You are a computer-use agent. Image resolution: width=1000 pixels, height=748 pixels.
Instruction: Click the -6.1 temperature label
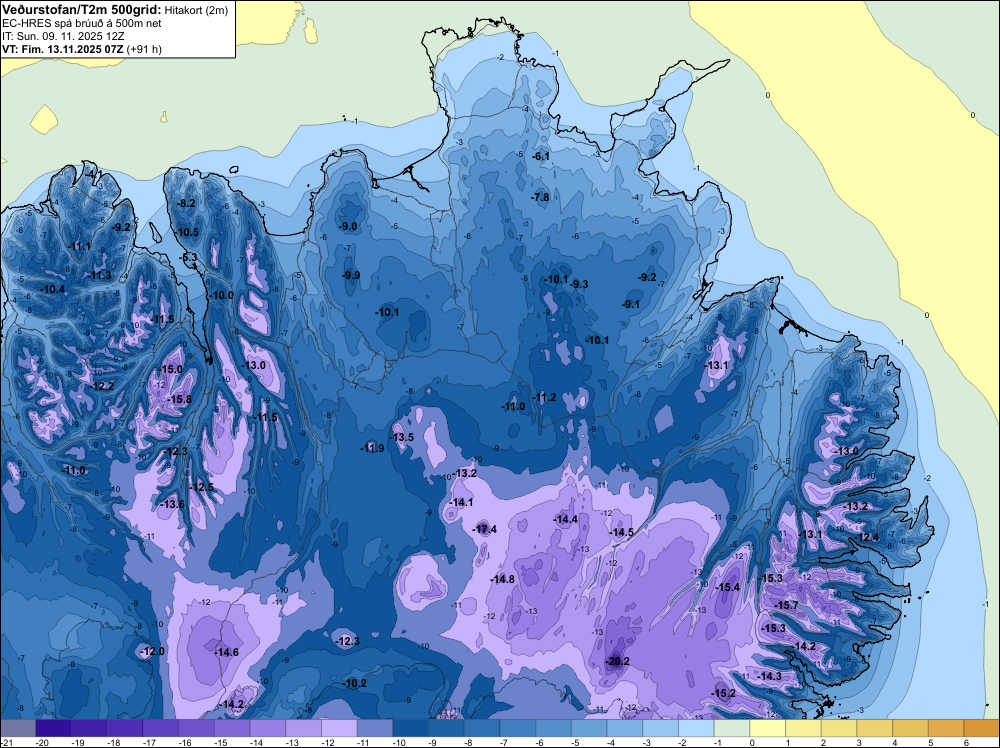point(540,156)
